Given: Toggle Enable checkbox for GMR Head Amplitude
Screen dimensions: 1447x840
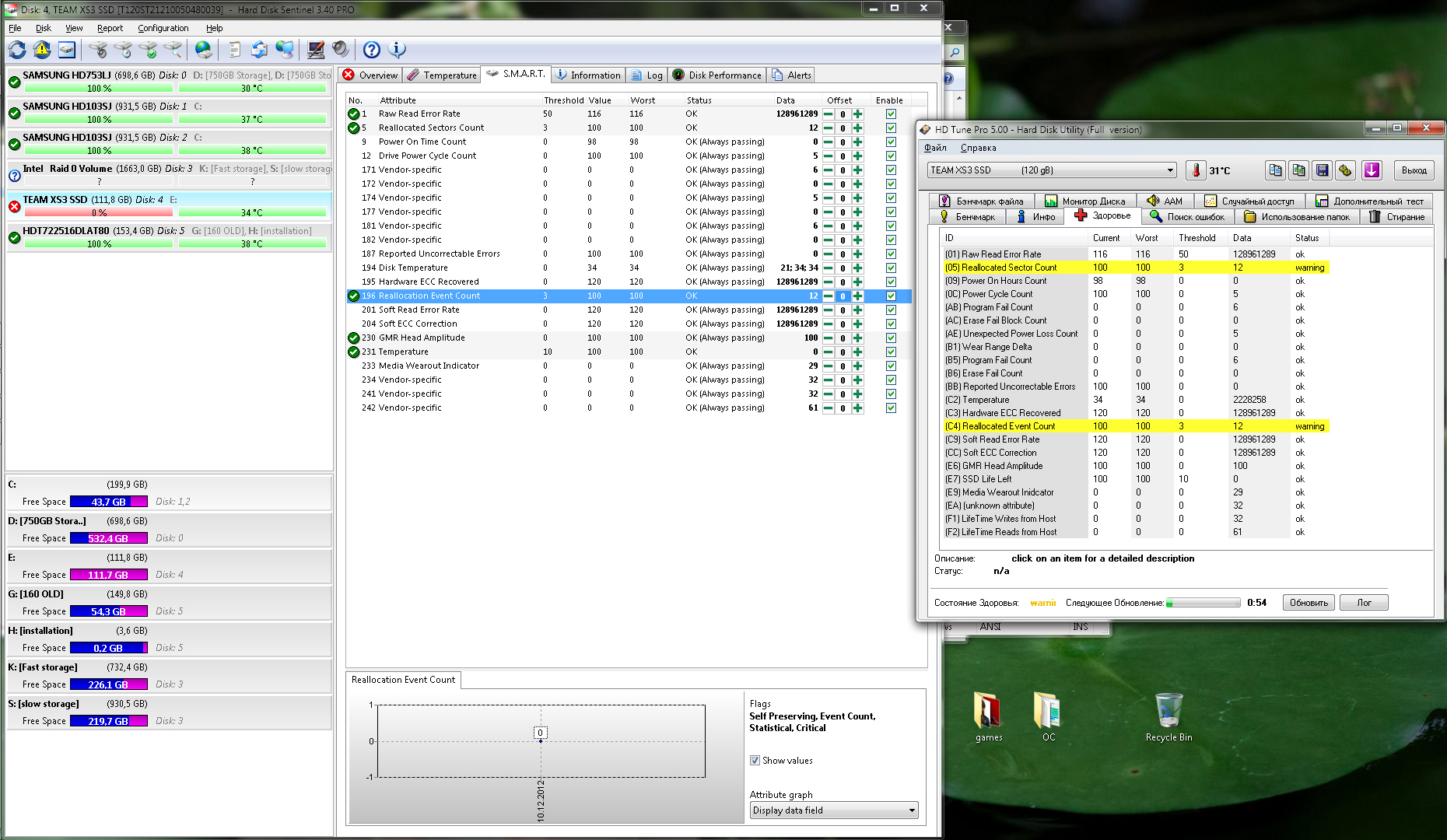Looking at the screenshot, I should (x=891, y=338).
